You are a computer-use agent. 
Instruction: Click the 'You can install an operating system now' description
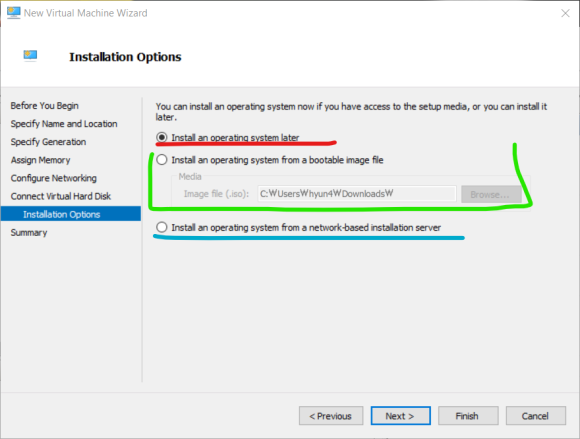[x=351, y=112]
